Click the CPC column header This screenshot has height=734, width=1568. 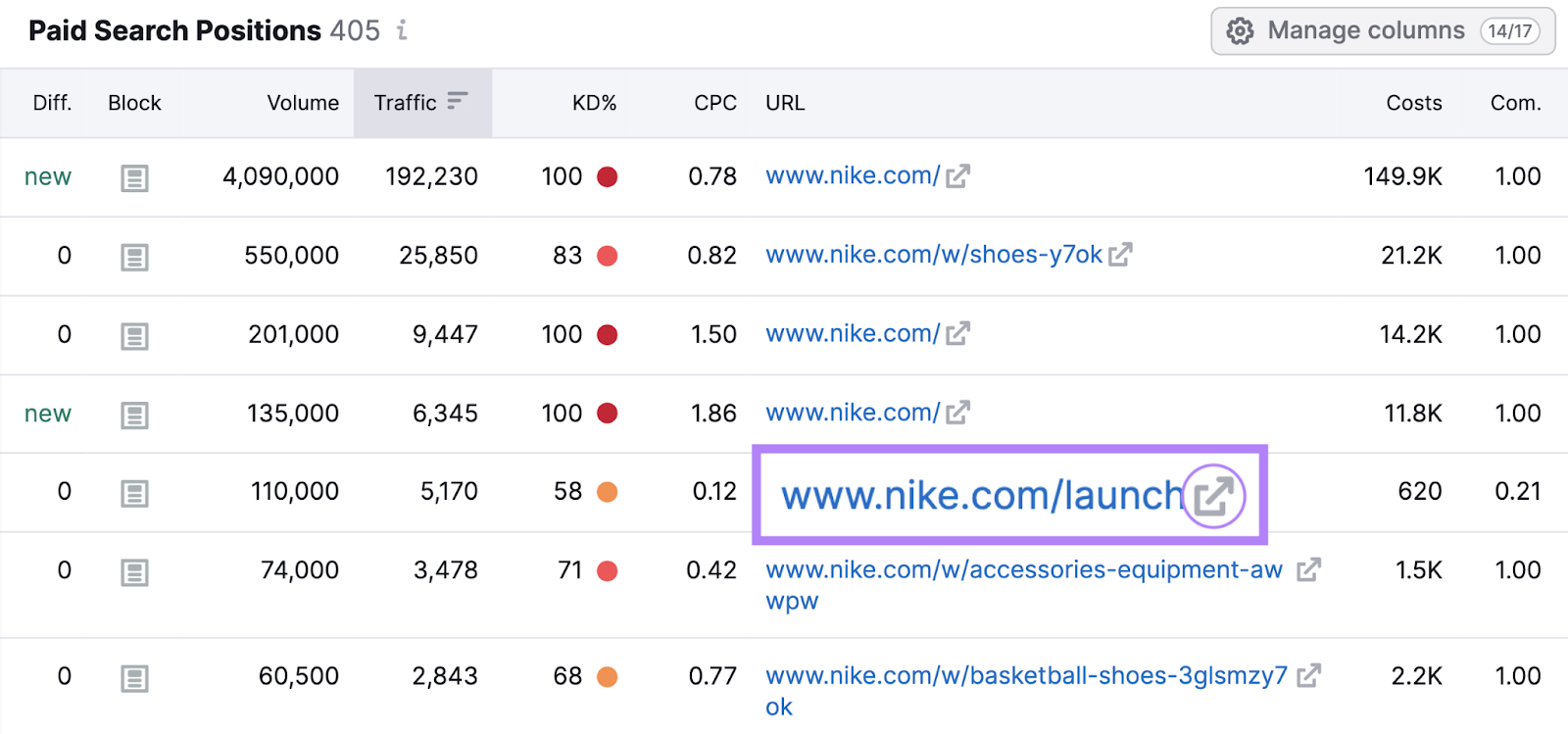pos(715,103)
